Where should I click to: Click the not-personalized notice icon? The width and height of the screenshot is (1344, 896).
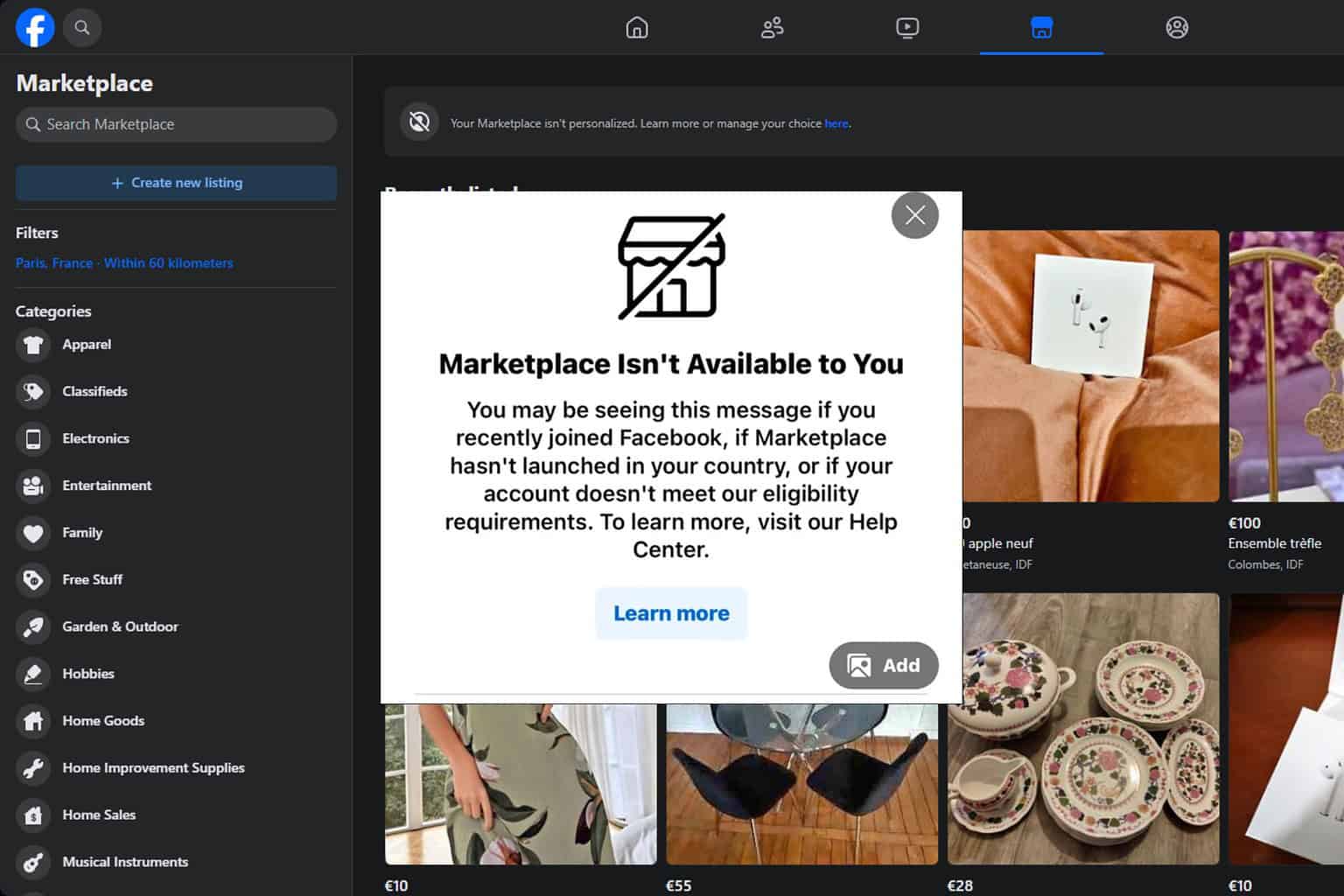click(419, 122)
